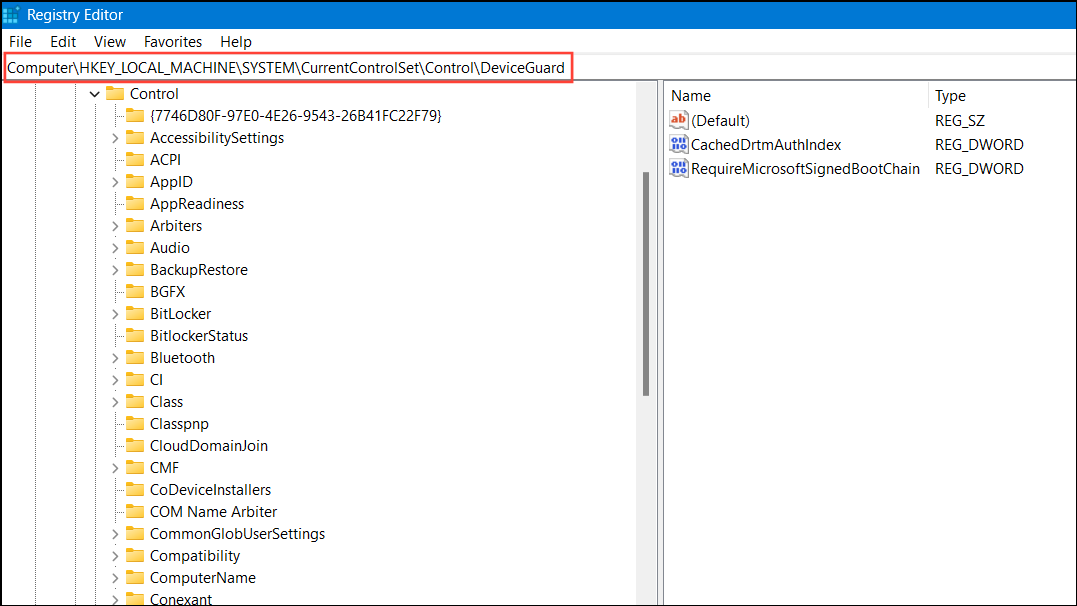1077x606 pixels.
Task: Click the Classpnp folder icon
Action: (x=135, y=423)
